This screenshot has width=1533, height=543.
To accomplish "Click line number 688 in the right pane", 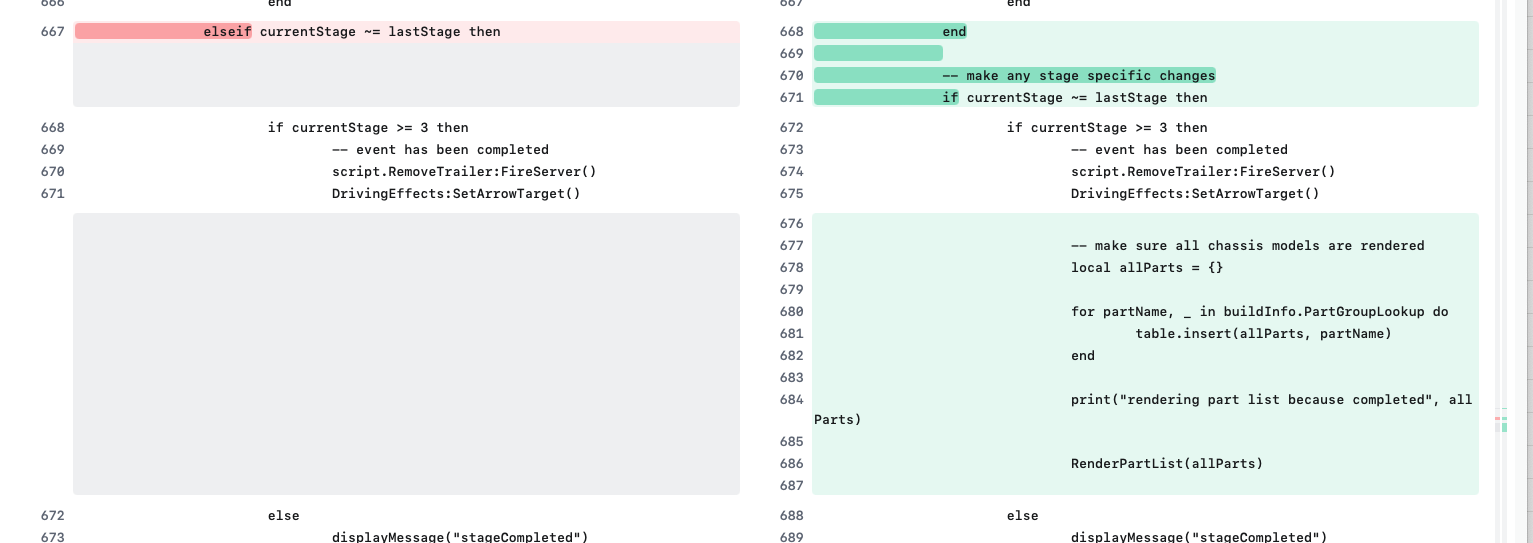I will pos(791,516).
